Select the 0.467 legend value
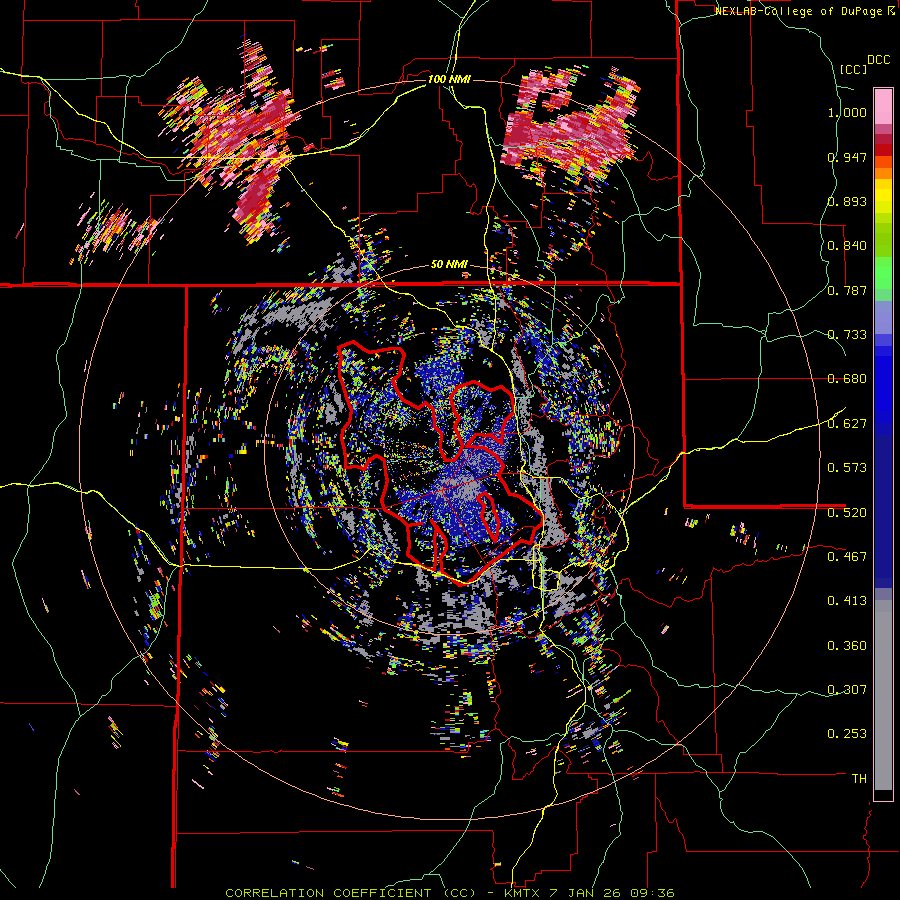This screenshot has height=900, width=900. (x=847, y=556)
